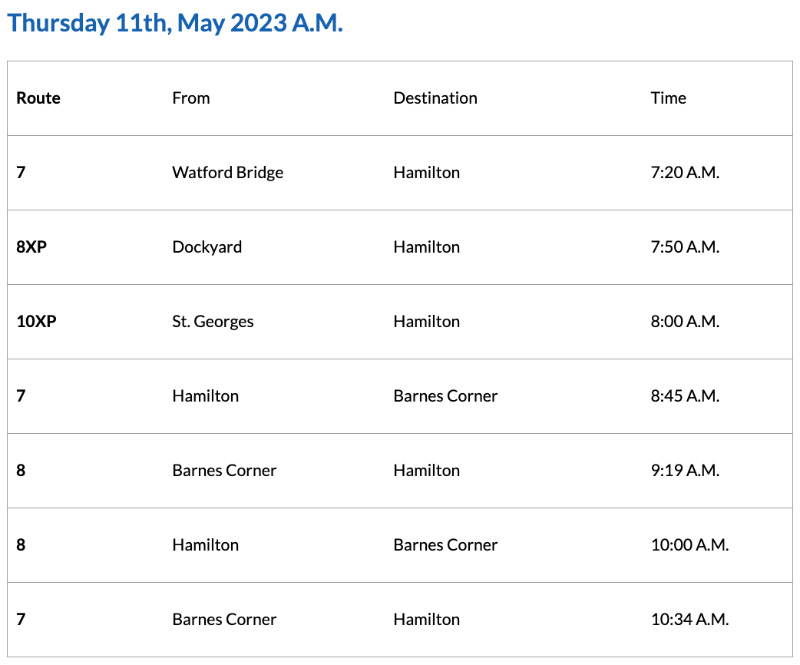The width and height of the screenshot is (800, 665).
Task: Select the 7:20 A.M. time cell
Action: click(x=684, y=172)
